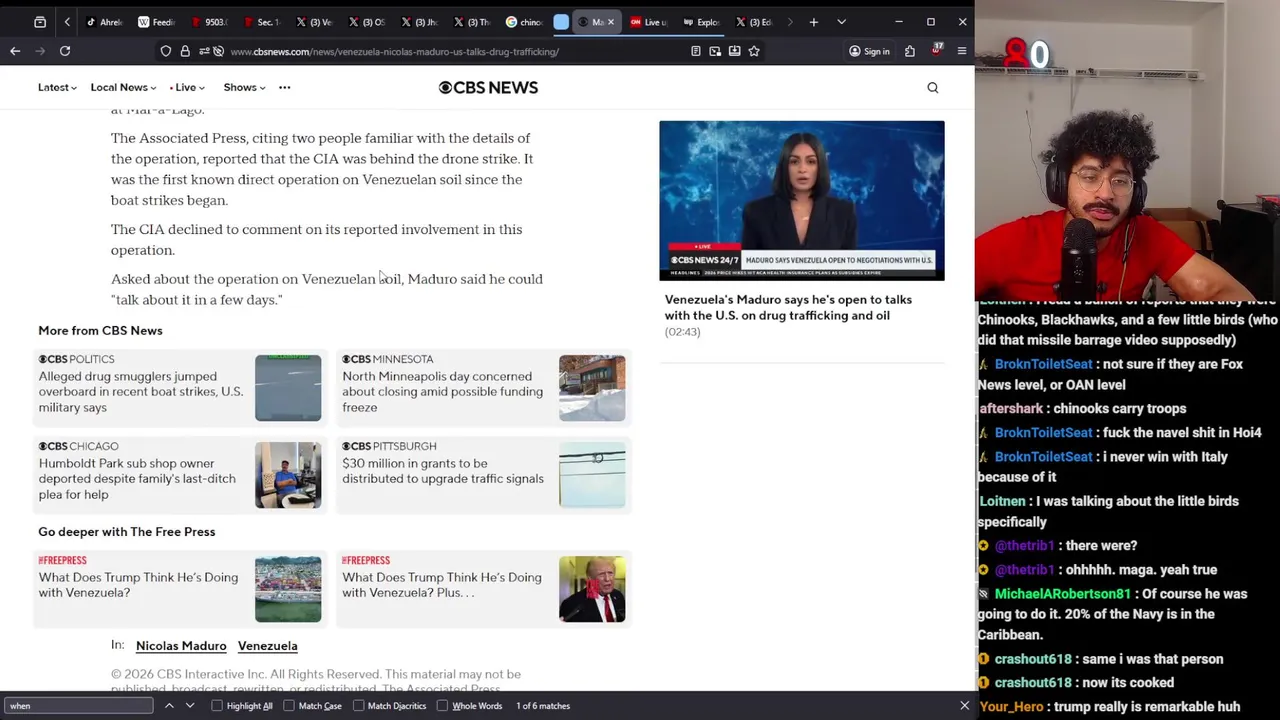The height and width of the screenshot is (720, 1280).
Task: Bookmark this page with star icon
Action: 754,51
